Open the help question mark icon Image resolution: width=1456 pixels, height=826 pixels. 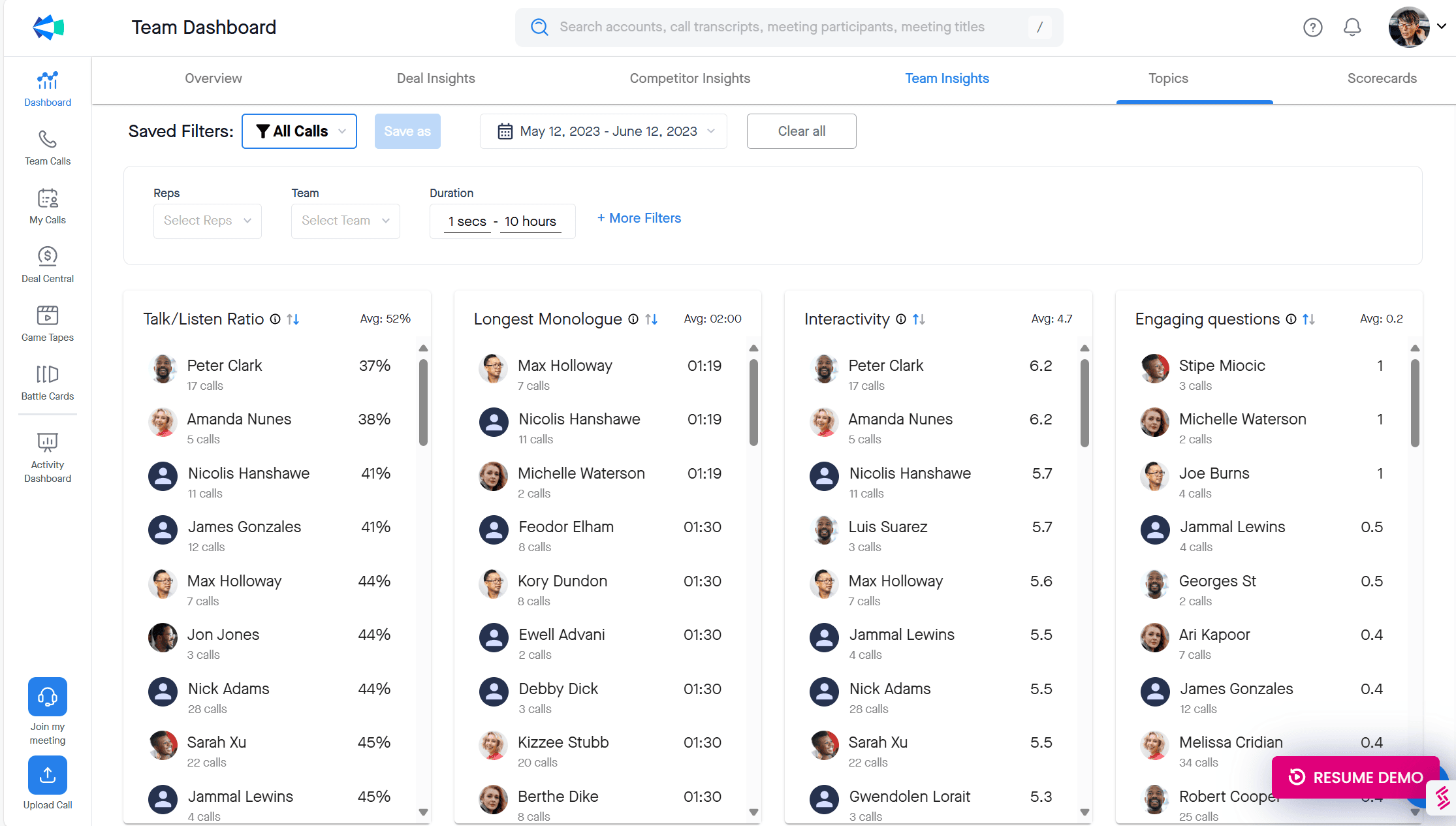pos(1312,27)
